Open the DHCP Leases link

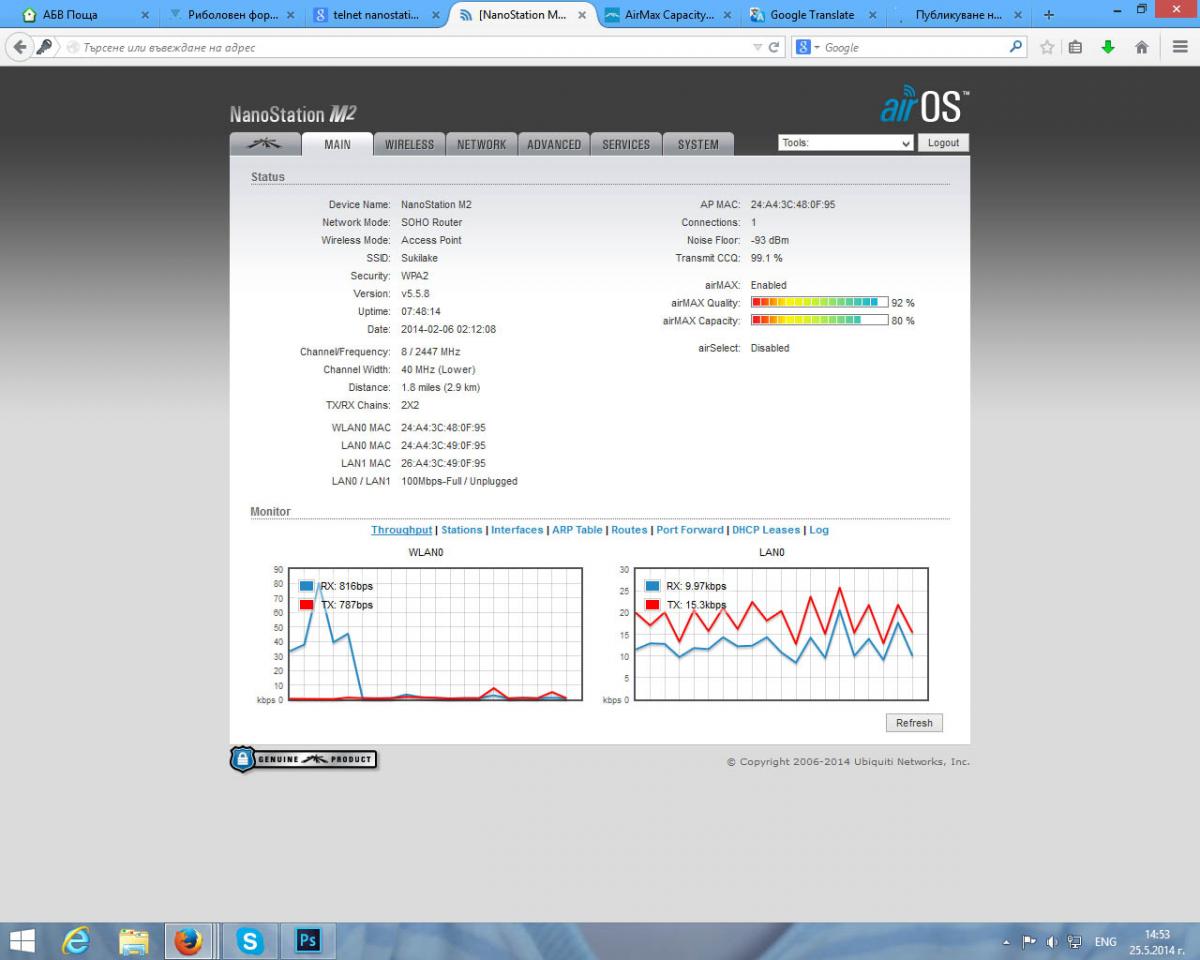click(x=766, y=530)
